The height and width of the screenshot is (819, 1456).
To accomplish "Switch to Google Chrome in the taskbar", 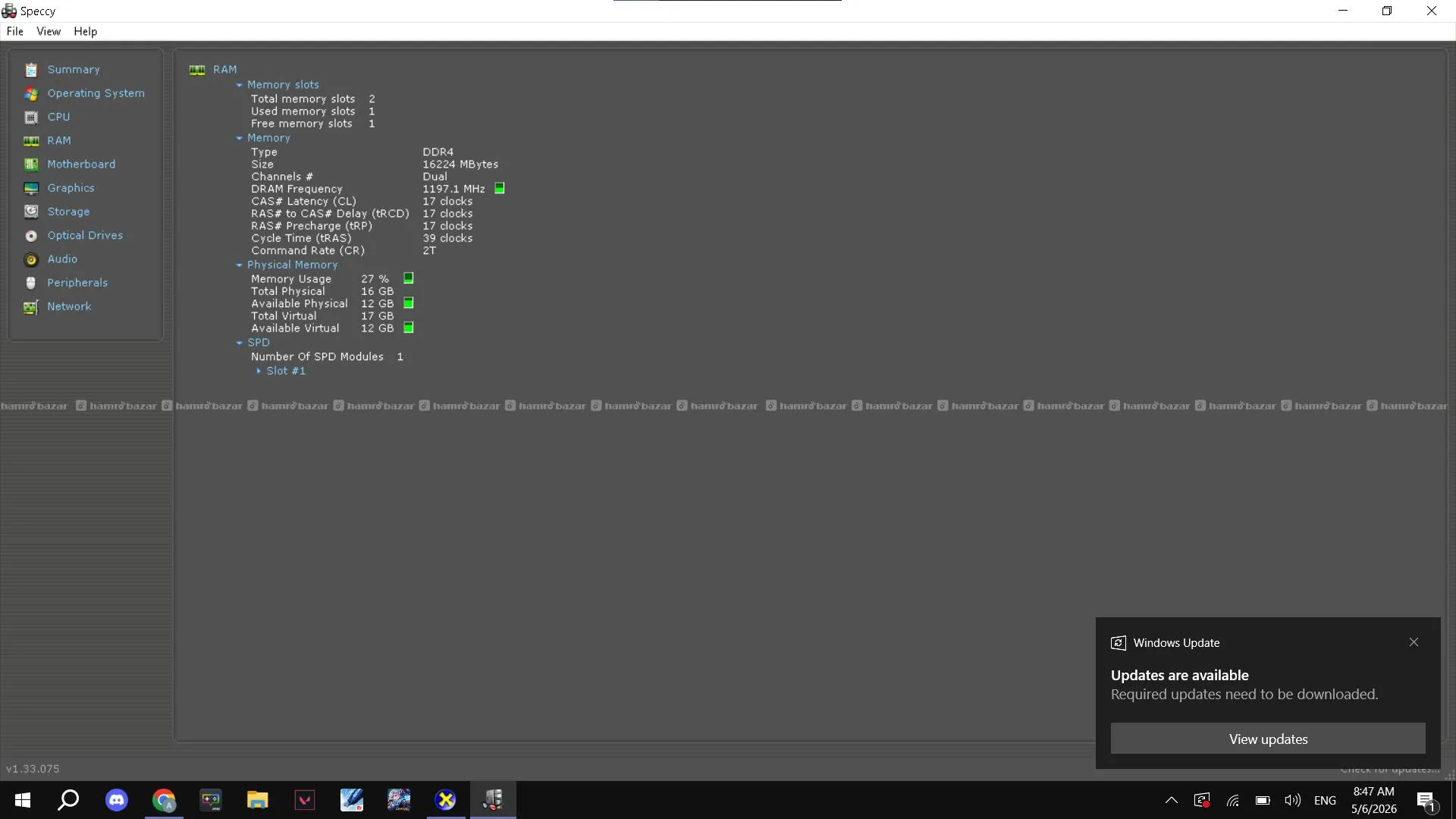I will 164,800.
